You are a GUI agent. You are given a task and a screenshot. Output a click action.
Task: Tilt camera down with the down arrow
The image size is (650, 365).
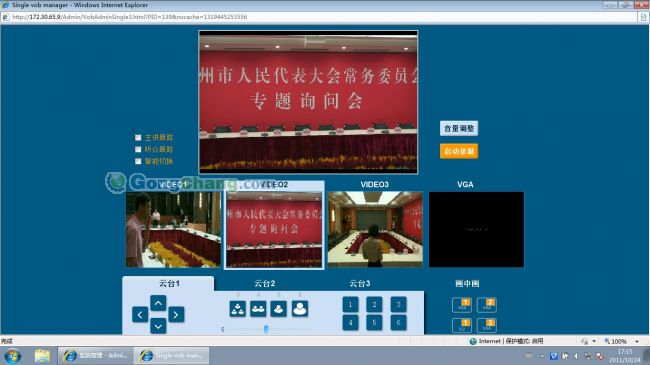[x=158, y=326]
